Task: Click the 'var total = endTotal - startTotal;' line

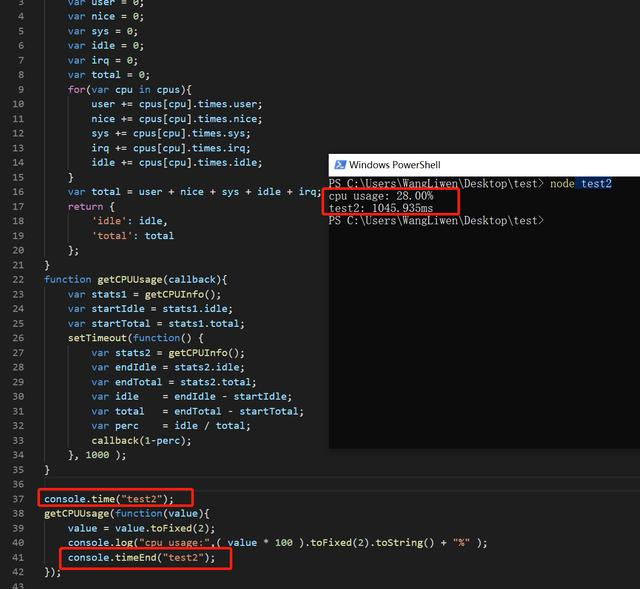Action: click(198, 411)
